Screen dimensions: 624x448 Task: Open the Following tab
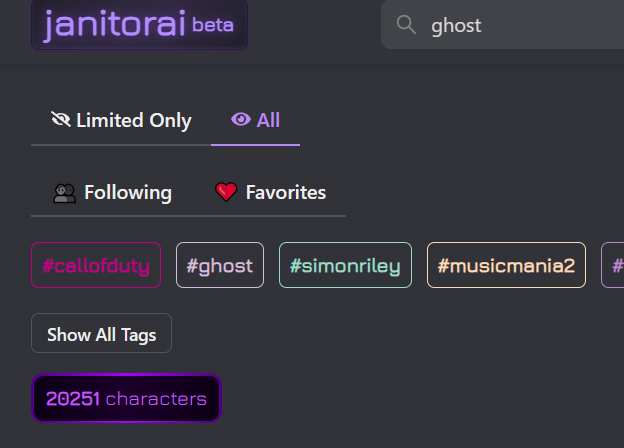click(x=113, y=192)
